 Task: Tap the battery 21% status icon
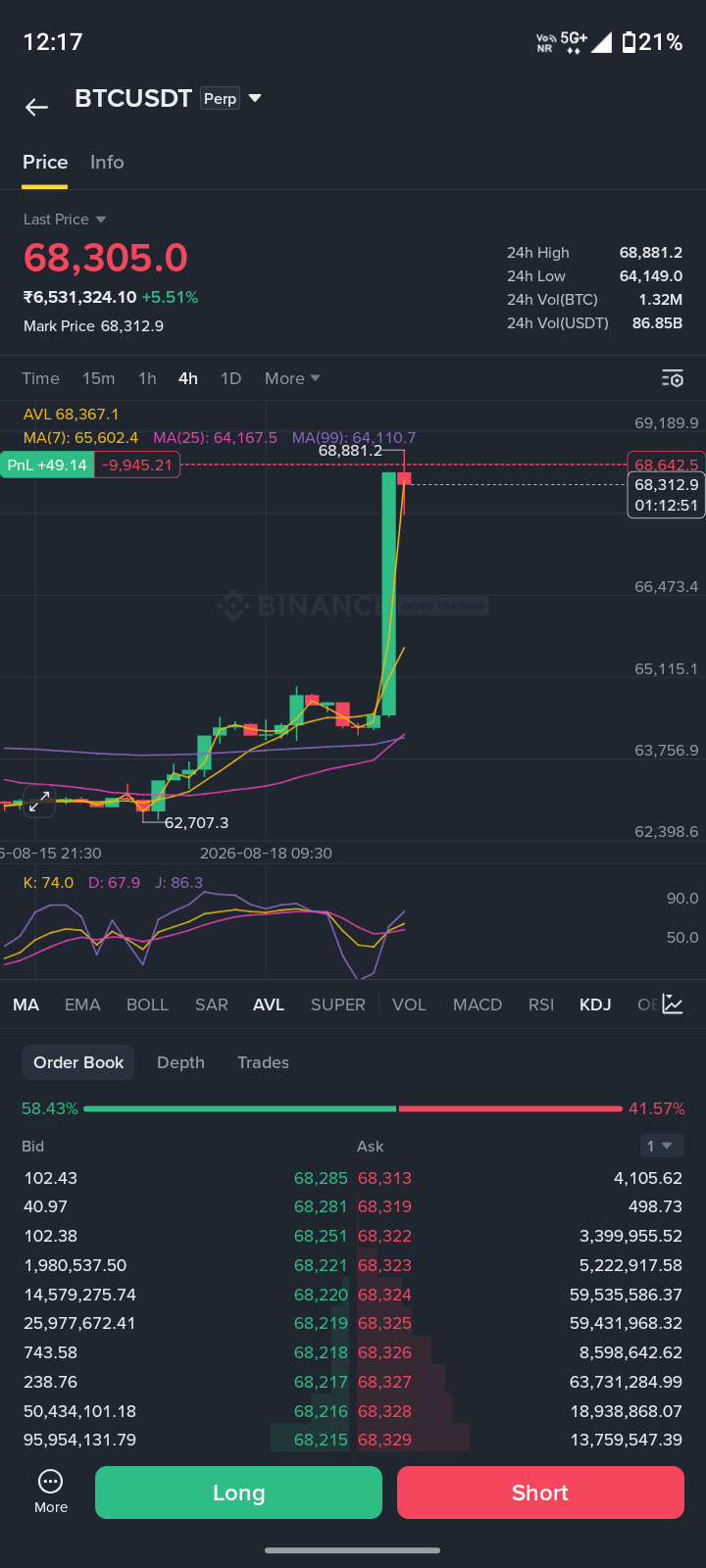(x=652, y=42)
